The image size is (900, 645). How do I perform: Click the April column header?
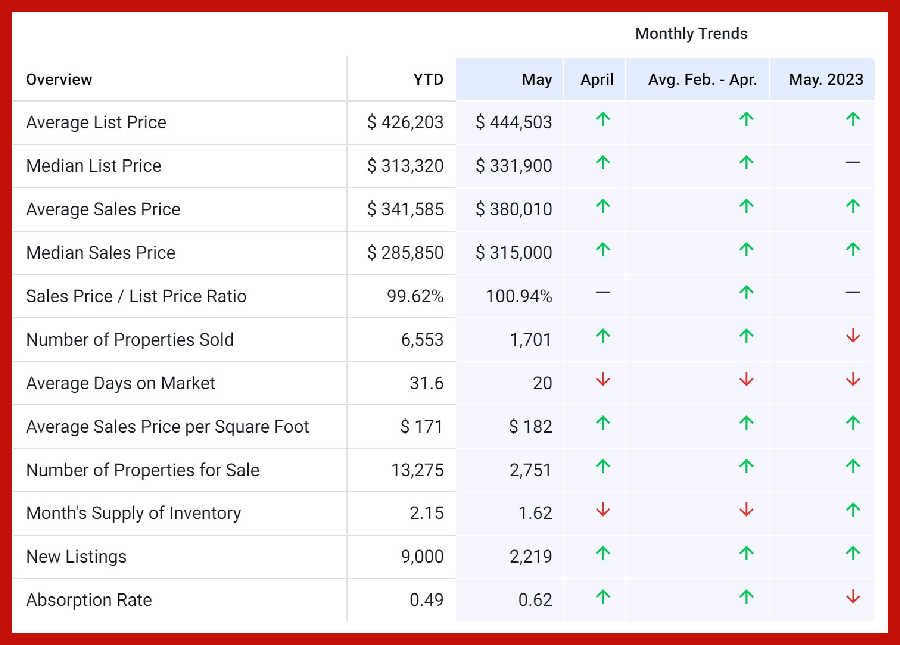[x=597, y=80]
